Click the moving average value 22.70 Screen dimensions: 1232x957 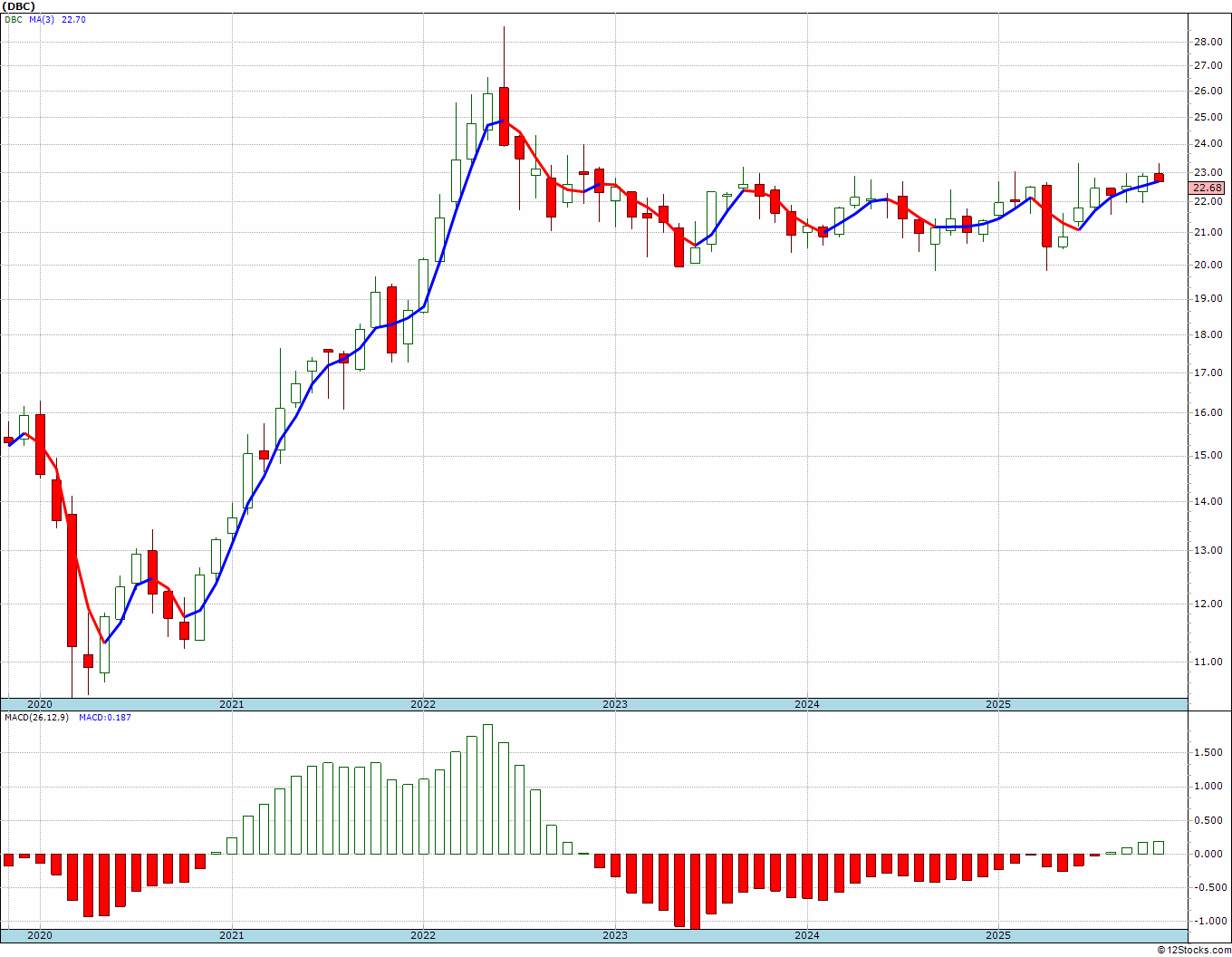point(73,19)
